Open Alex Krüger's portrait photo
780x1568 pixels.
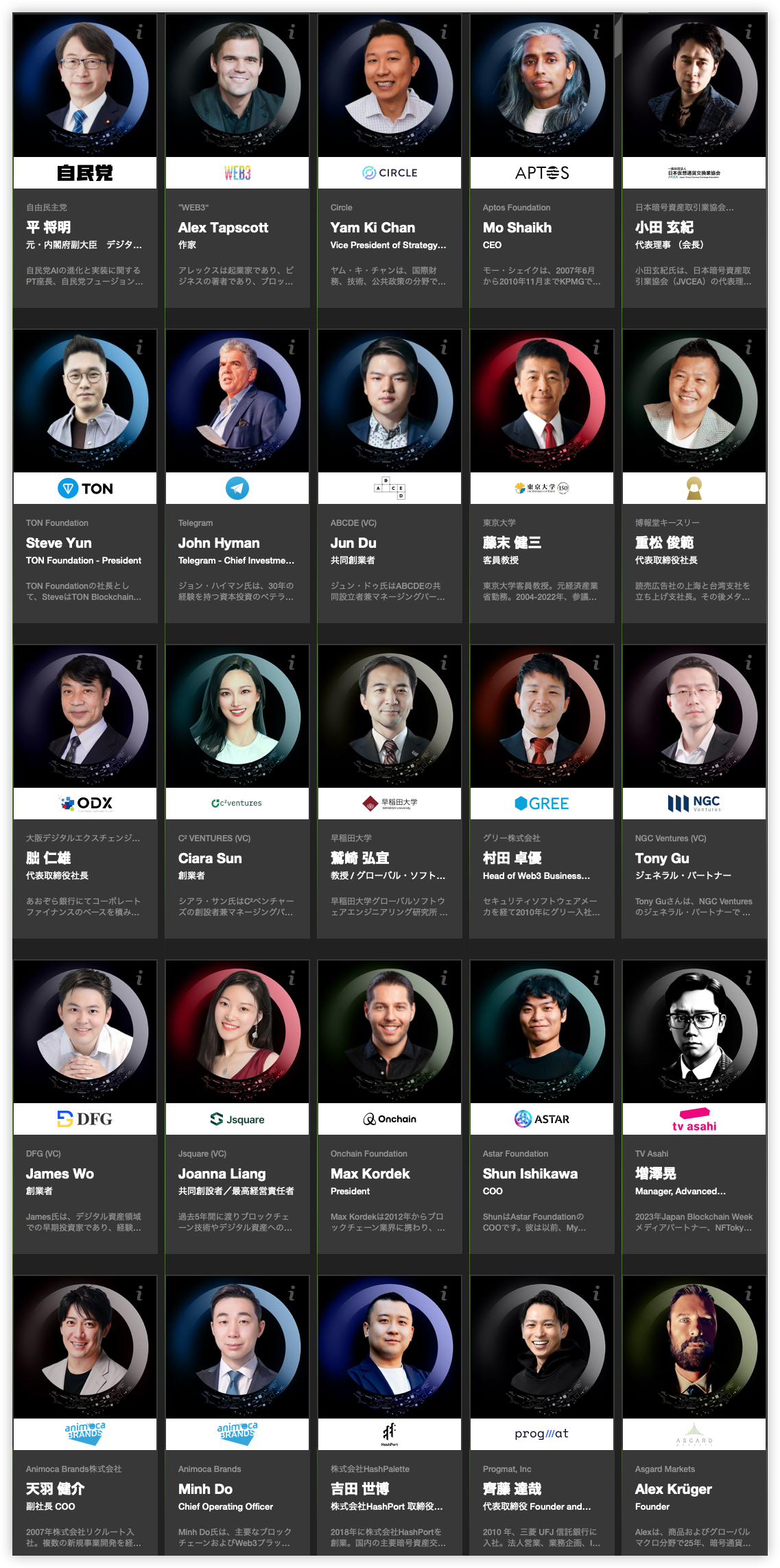tap(694, 1347)
